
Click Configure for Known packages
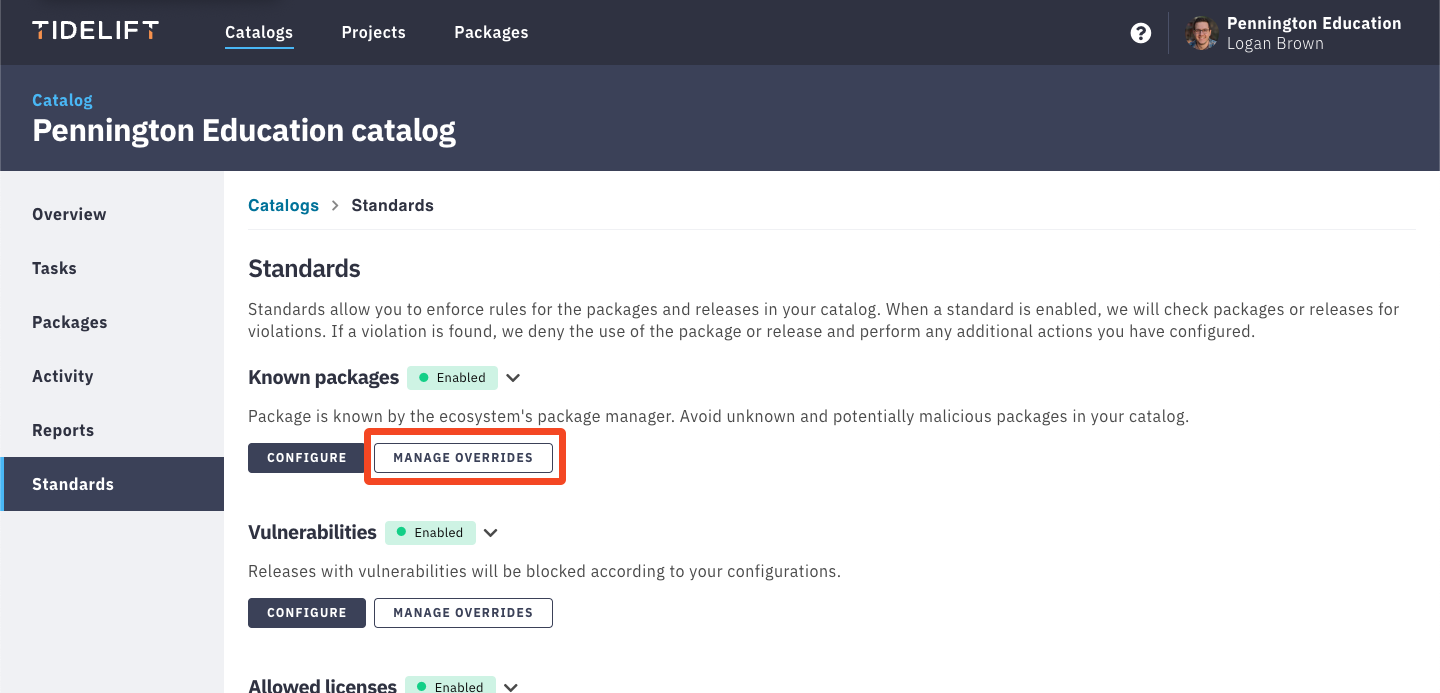pos(307,458)
